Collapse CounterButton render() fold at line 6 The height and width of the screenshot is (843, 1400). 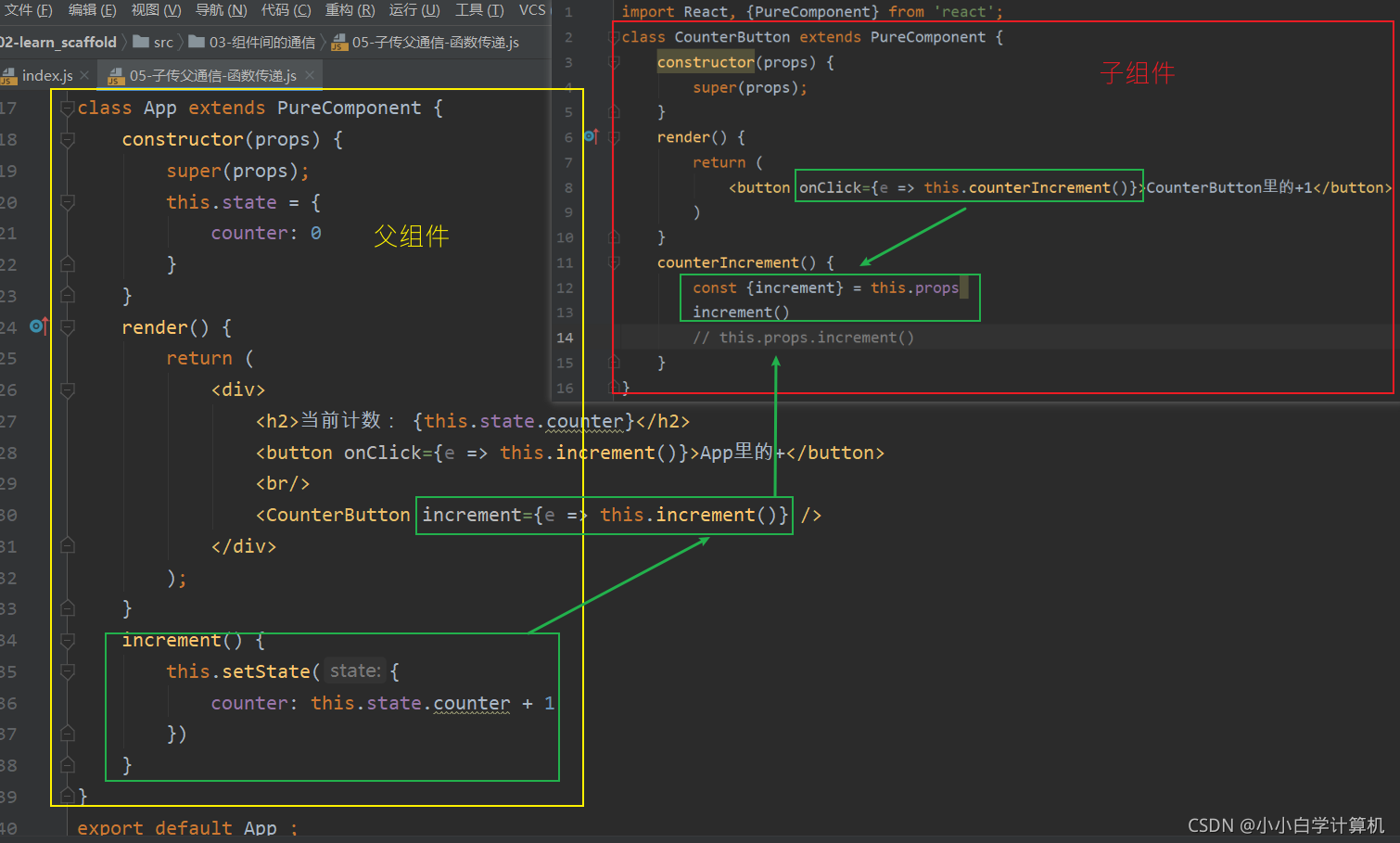click(x=614, y=137)
